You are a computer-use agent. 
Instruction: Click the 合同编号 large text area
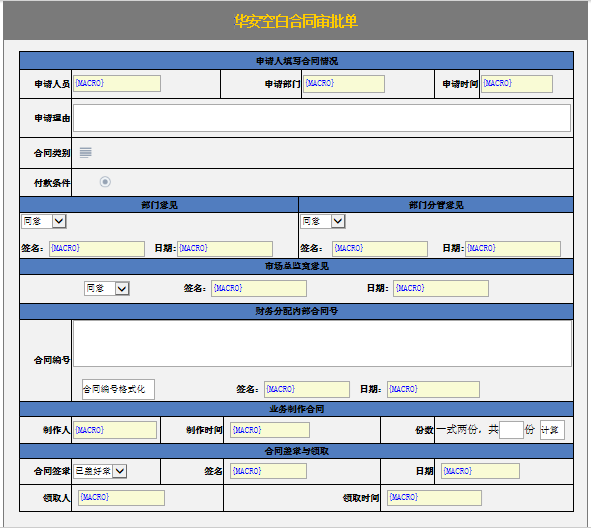322,343
